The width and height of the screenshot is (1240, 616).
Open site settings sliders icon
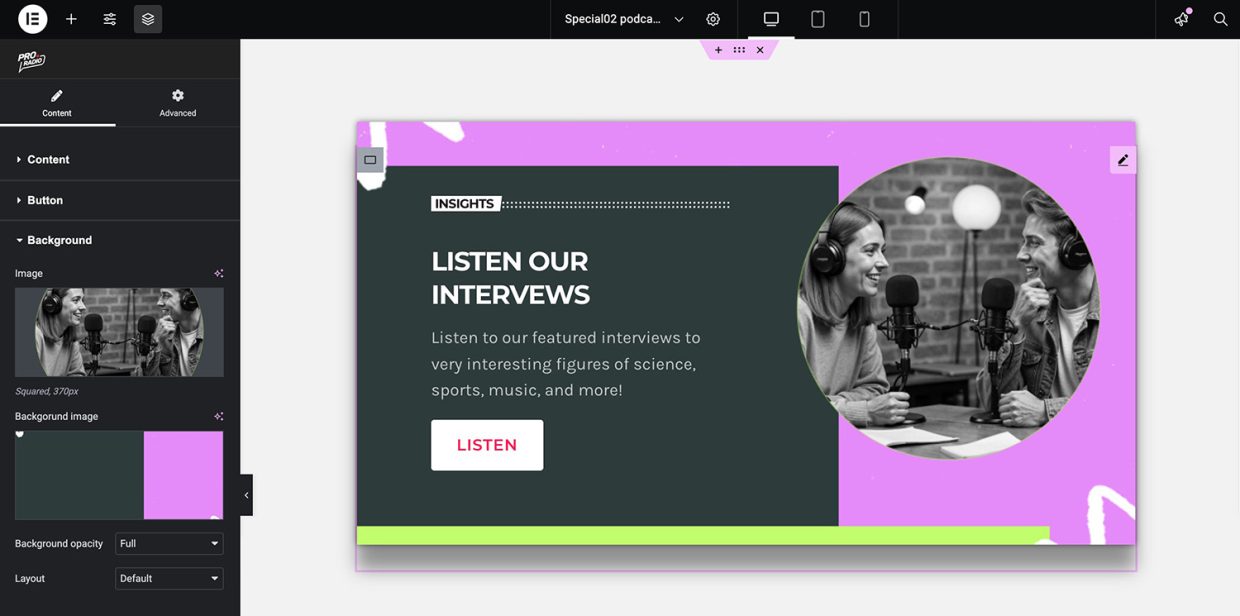[110, 19]
